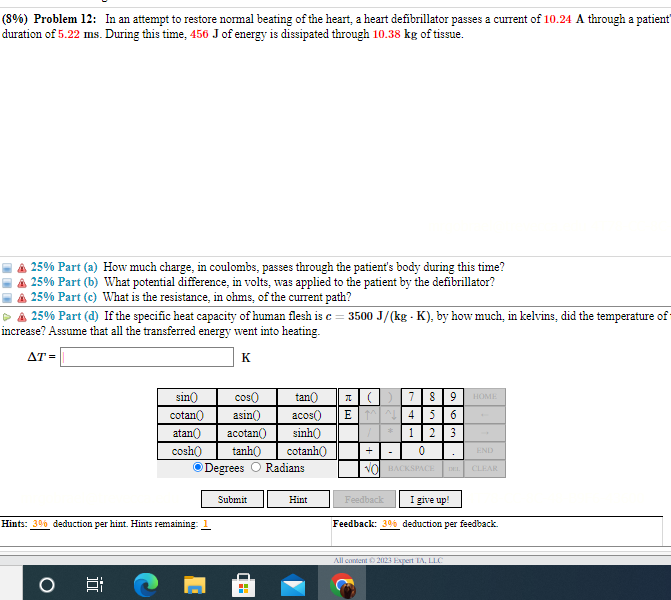Submit the answer
The image size is (671, 600).
tap(232, 499)
